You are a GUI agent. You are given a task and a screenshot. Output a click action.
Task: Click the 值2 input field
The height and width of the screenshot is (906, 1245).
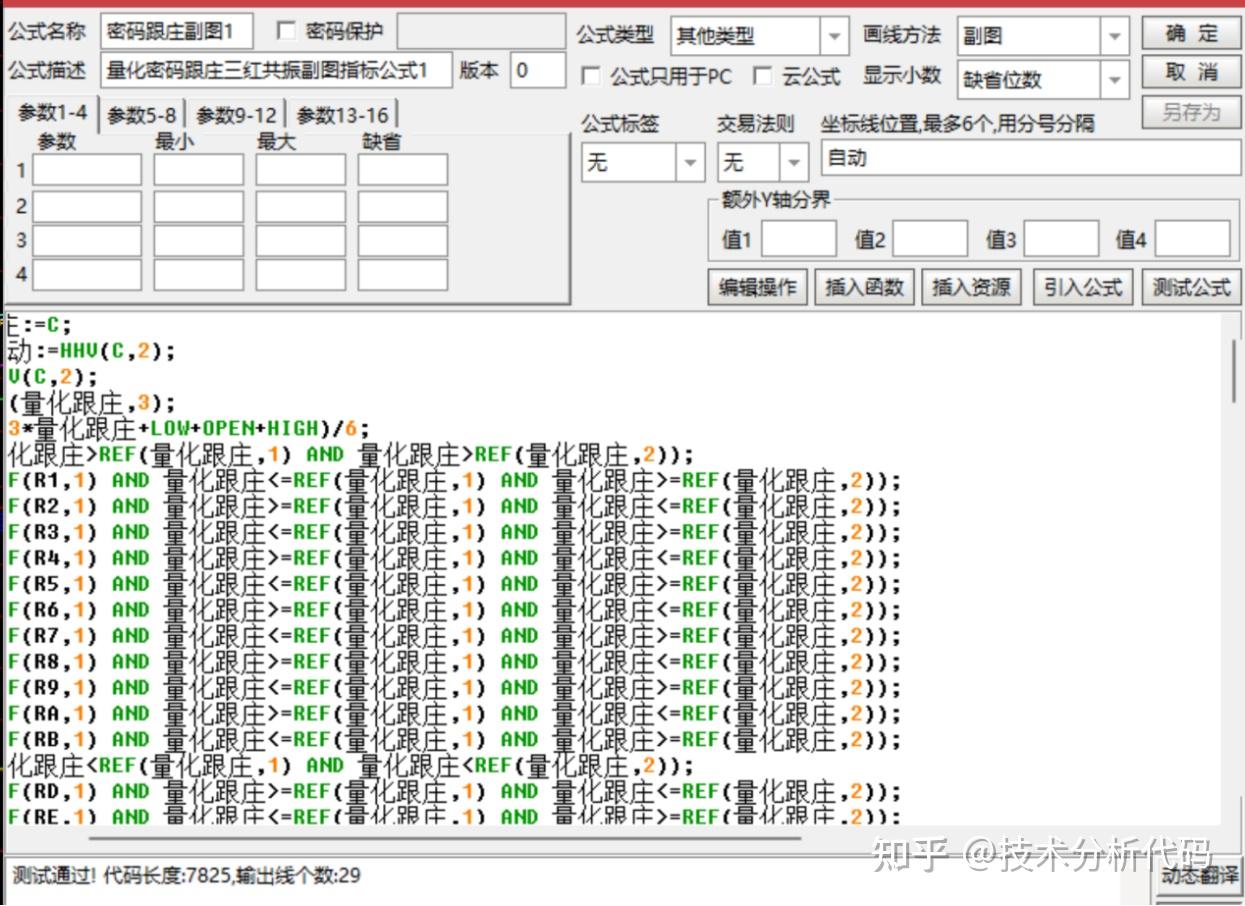pos(930,239)
